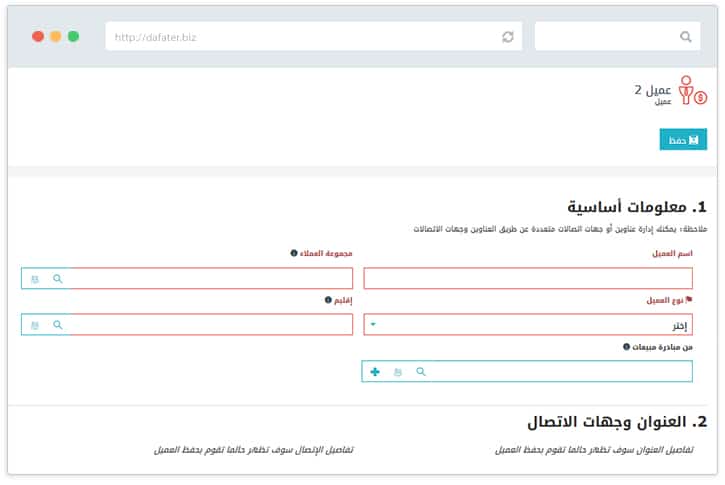Focus the dafater.biz address bar
725x485 pixels.
point(313,37)
